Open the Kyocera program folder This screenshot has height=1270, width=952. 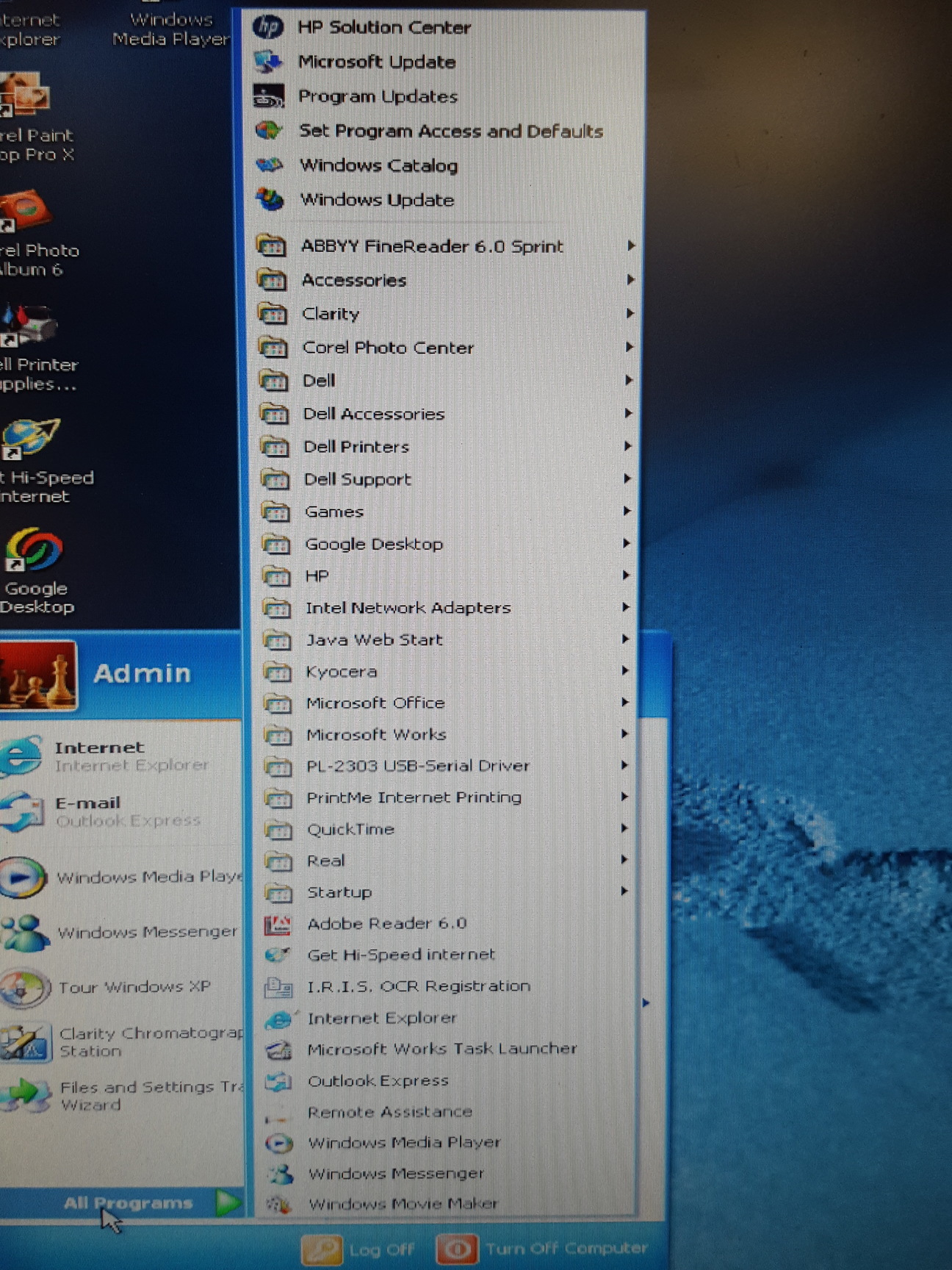pyautogui.click(x=447, y=671)
